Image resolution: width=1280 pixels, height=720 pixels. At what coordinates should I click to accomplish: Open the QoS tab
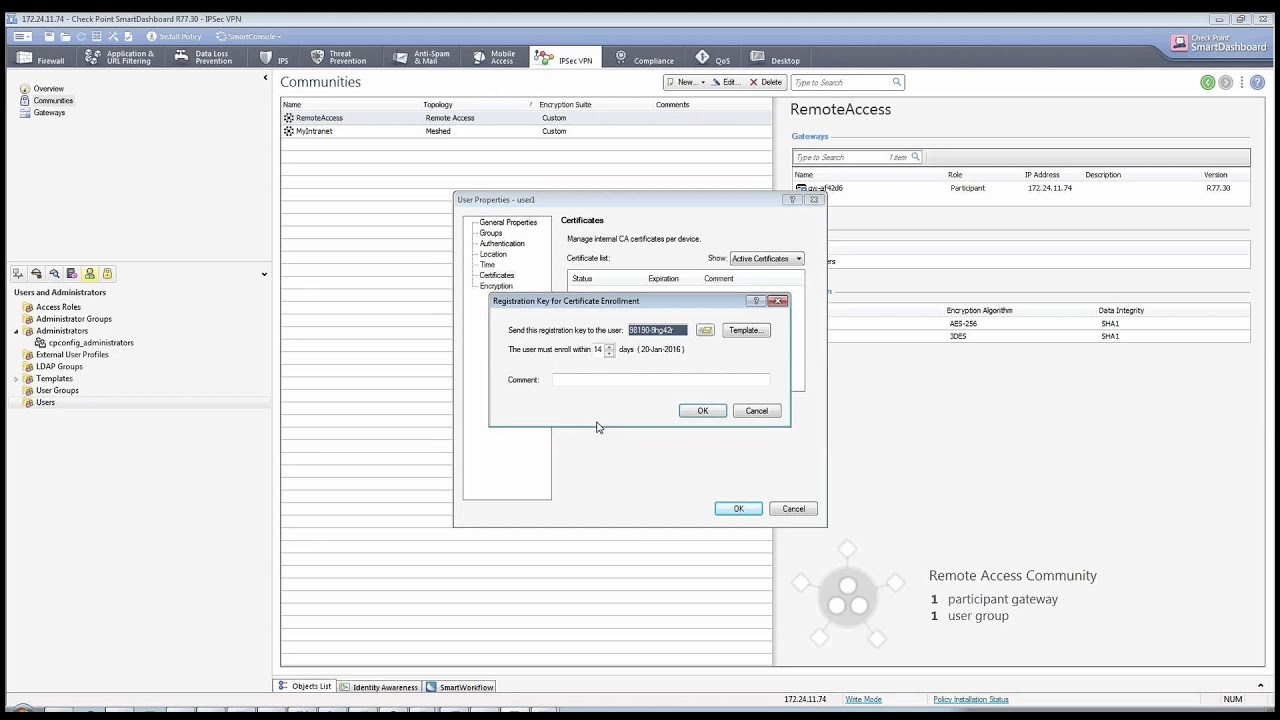pyautogui.click(x=714, y=58)
